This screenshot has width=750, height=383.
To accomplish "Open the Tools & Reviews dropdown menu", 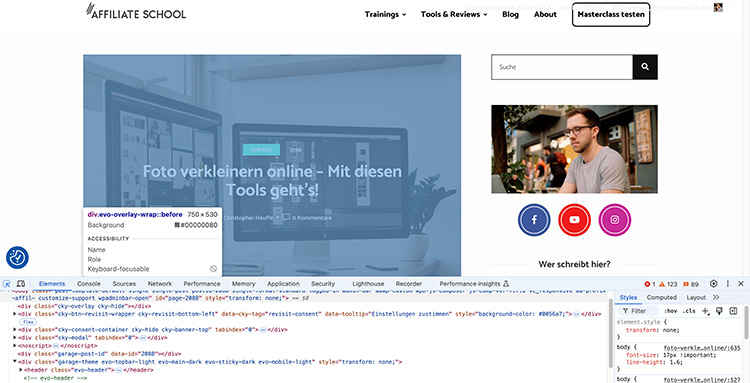I will pos(454,14).
